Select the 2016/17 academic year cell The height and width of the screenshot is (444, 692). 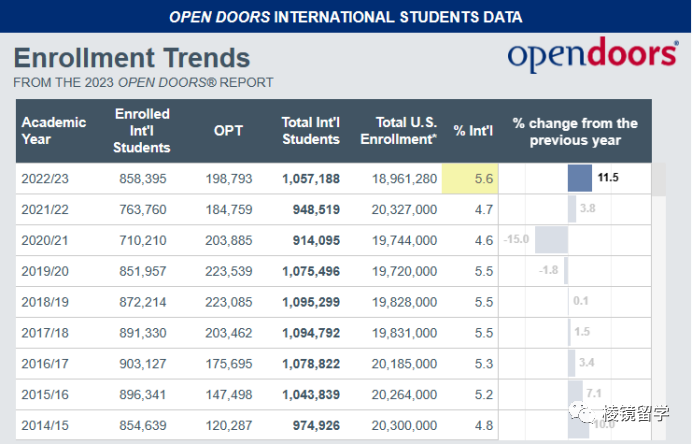click(x=45, y=364)
